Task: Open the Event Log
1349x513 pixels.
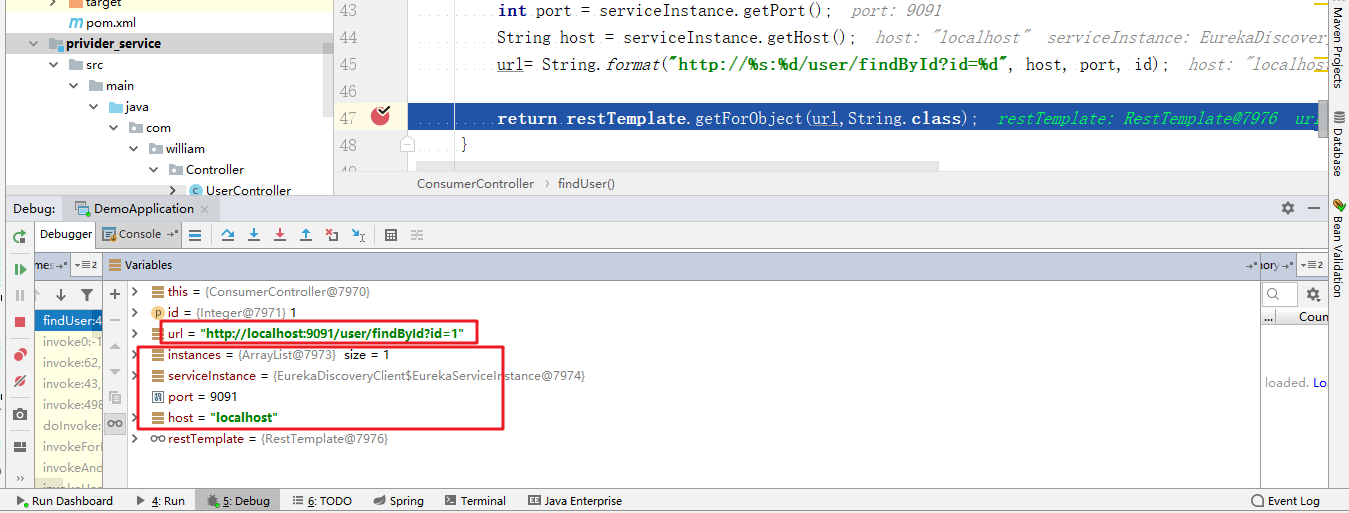Action: [x=1286, y=501]
